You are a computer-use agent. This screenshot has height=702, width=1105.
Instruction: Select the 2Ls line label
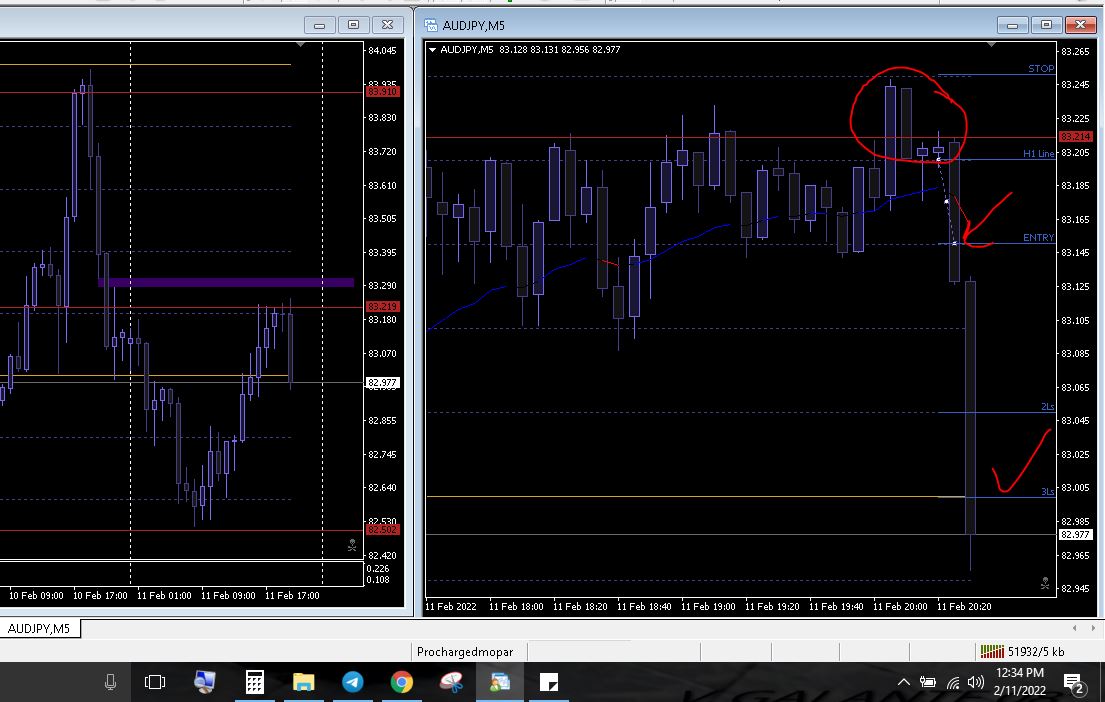pos(1048,407)
